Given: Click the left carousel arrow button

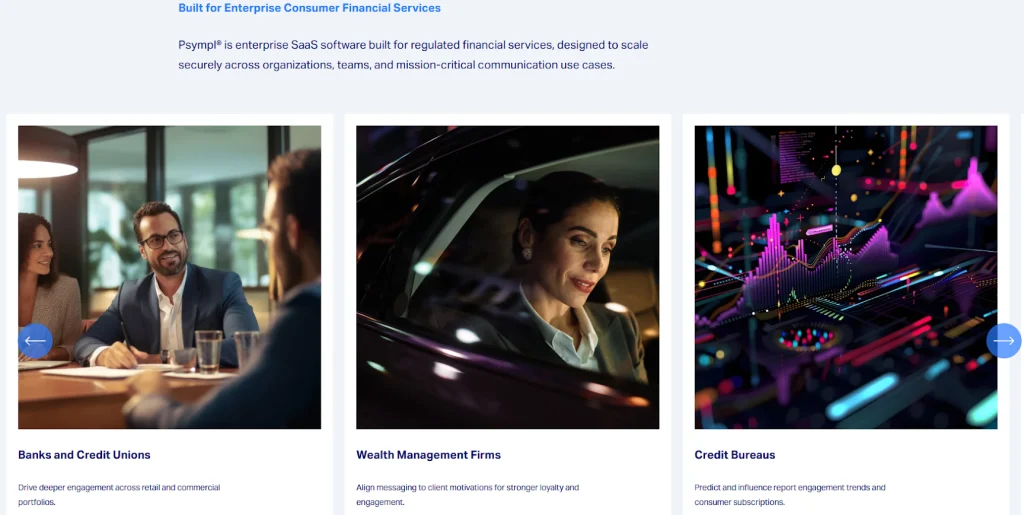Looking at the screenshot, I should 35,341.
